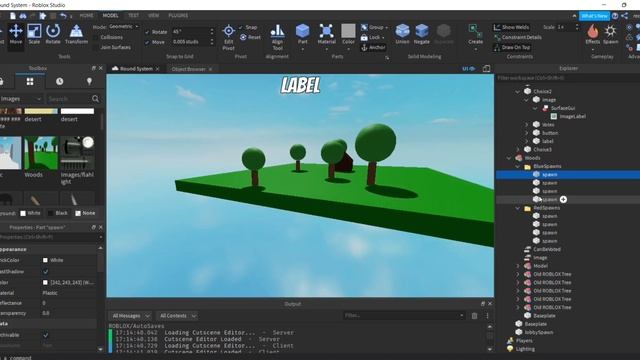Select the None background option in Toolbox

coord(85,213)
